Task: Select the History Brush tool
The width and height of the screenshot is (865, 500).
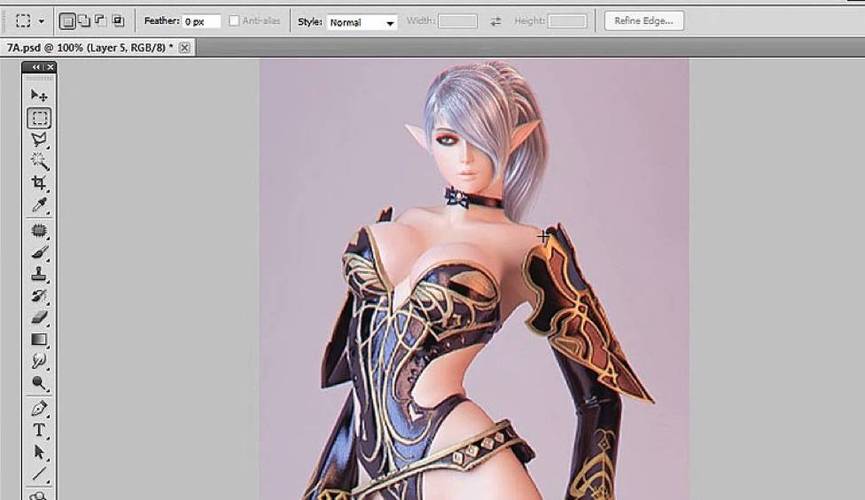Action: click(39, 296)
